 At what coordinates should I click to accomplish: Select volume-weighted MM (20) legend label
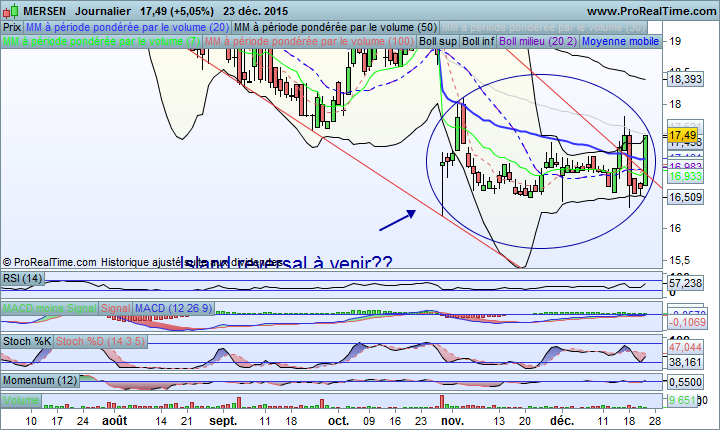tap(128, 27)
